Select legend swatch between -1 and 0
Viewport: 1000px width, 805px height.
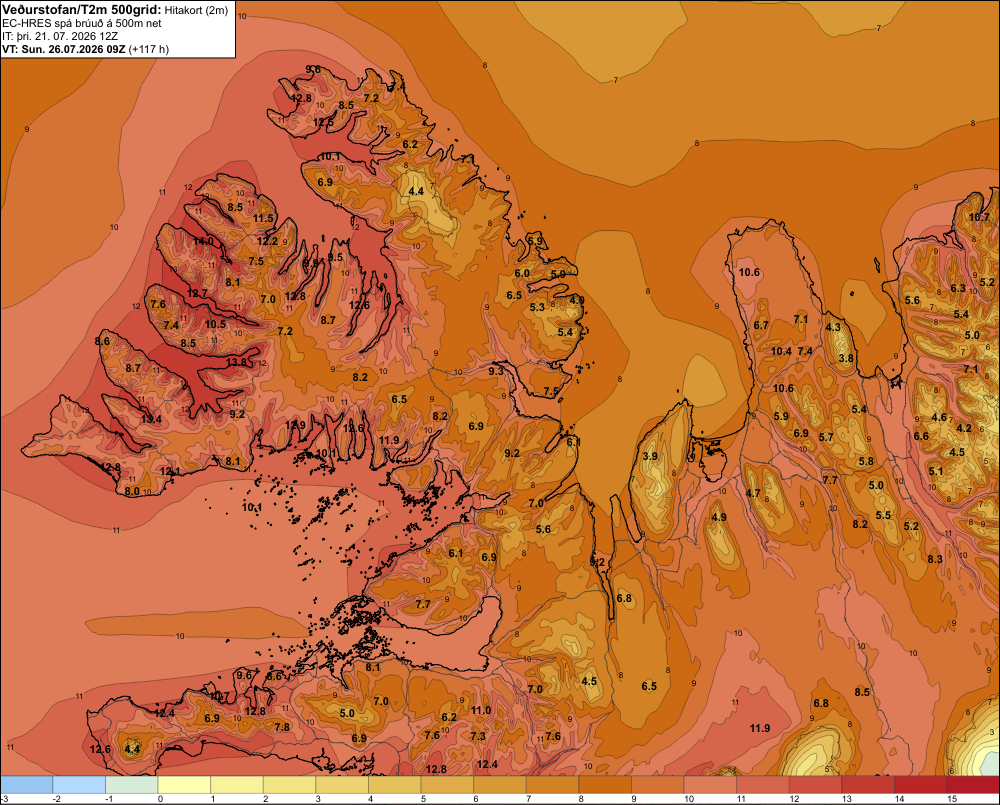tap(132, 785)
